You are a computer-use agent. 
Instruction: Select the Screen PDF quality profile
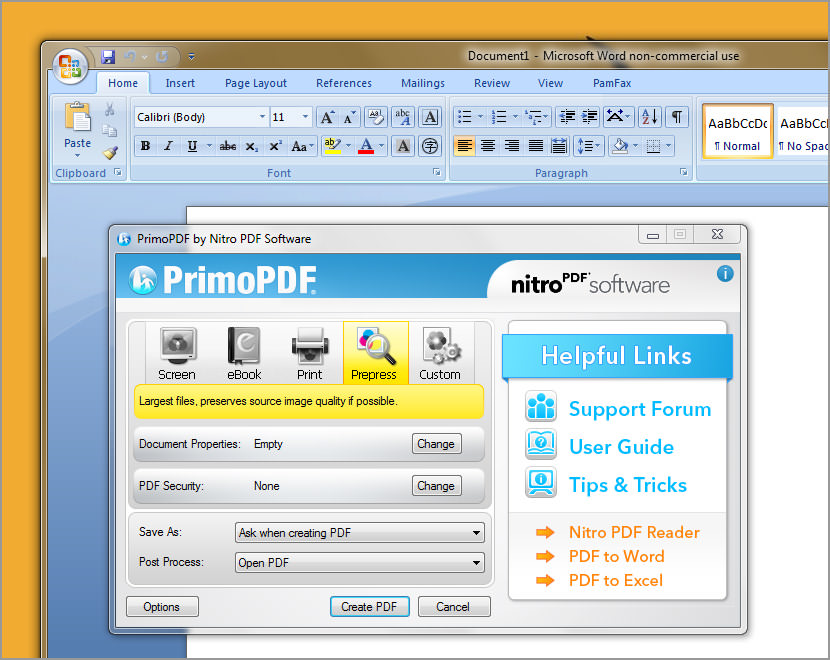click(177, 352)
